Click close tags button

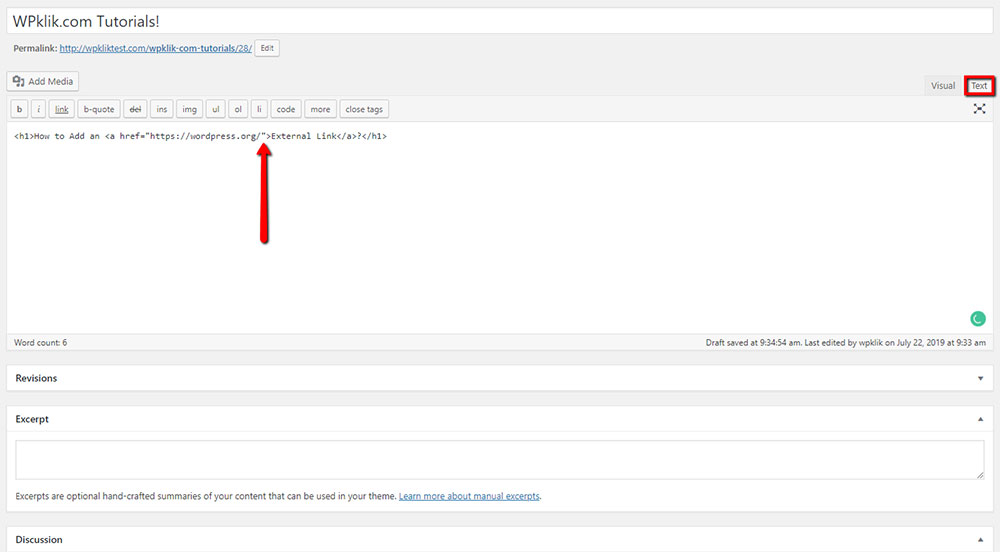click(x=364, y=109)
